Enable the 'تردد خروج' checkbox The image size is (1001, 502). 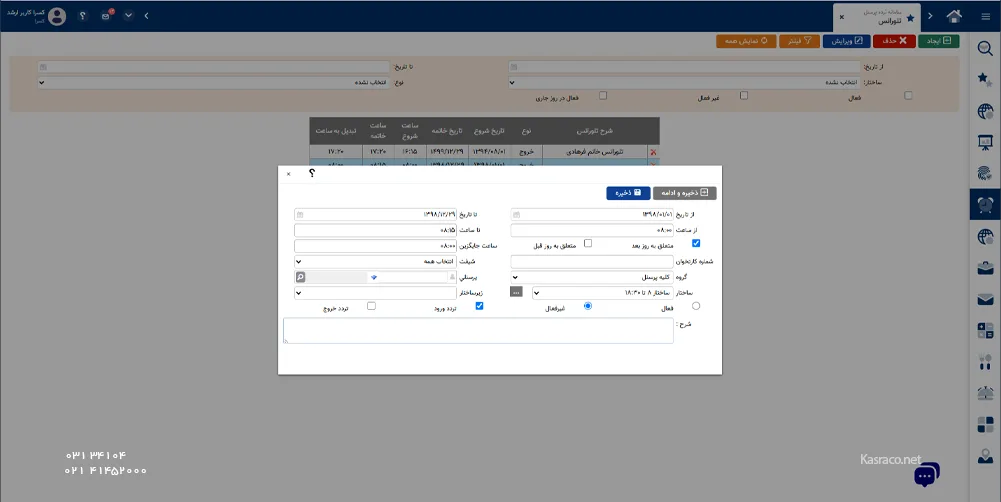tap(372, 306)
